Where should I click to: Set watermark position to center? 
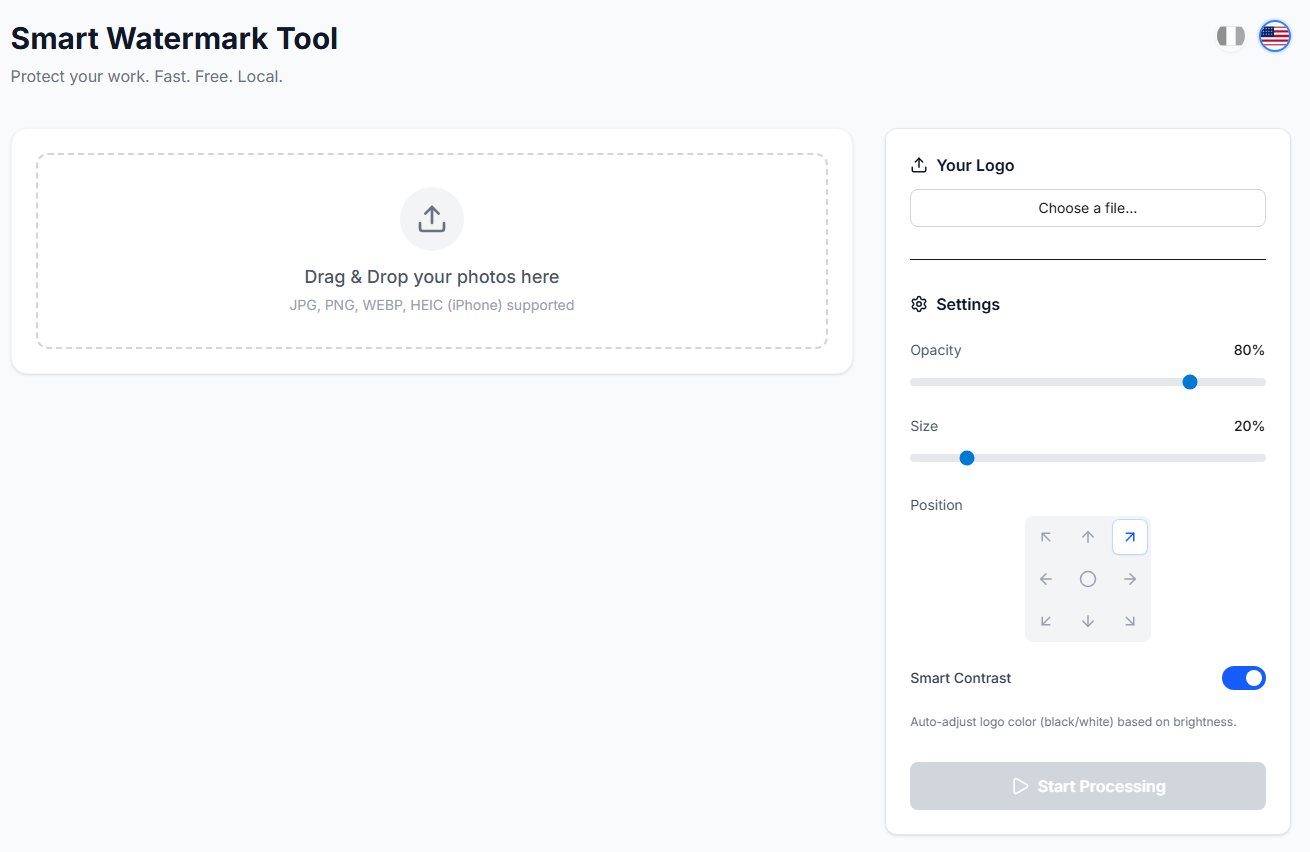point(1088,578)
